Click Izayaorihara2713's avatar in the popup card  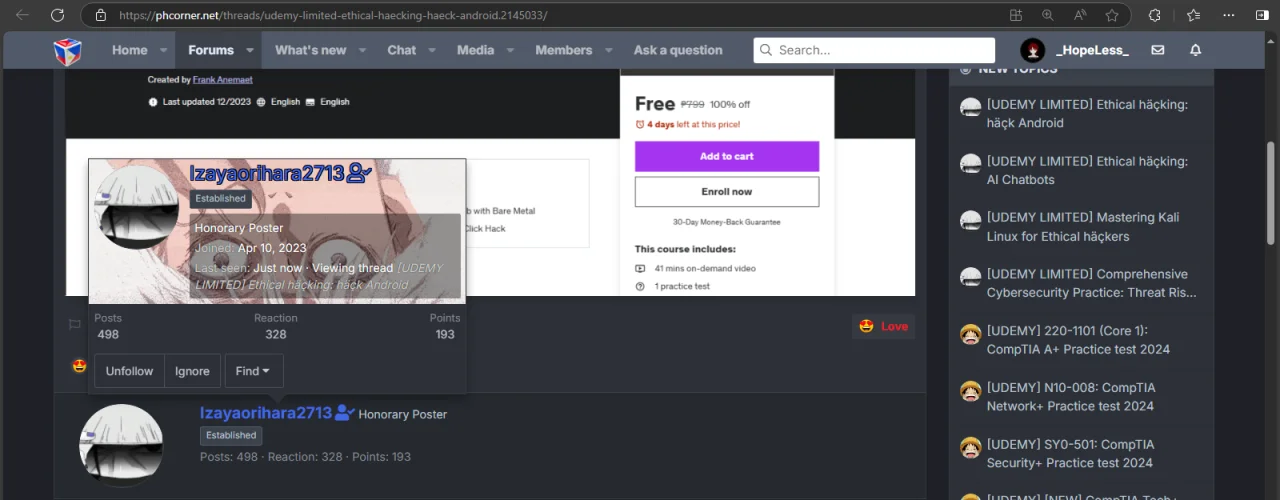(138, 207)
